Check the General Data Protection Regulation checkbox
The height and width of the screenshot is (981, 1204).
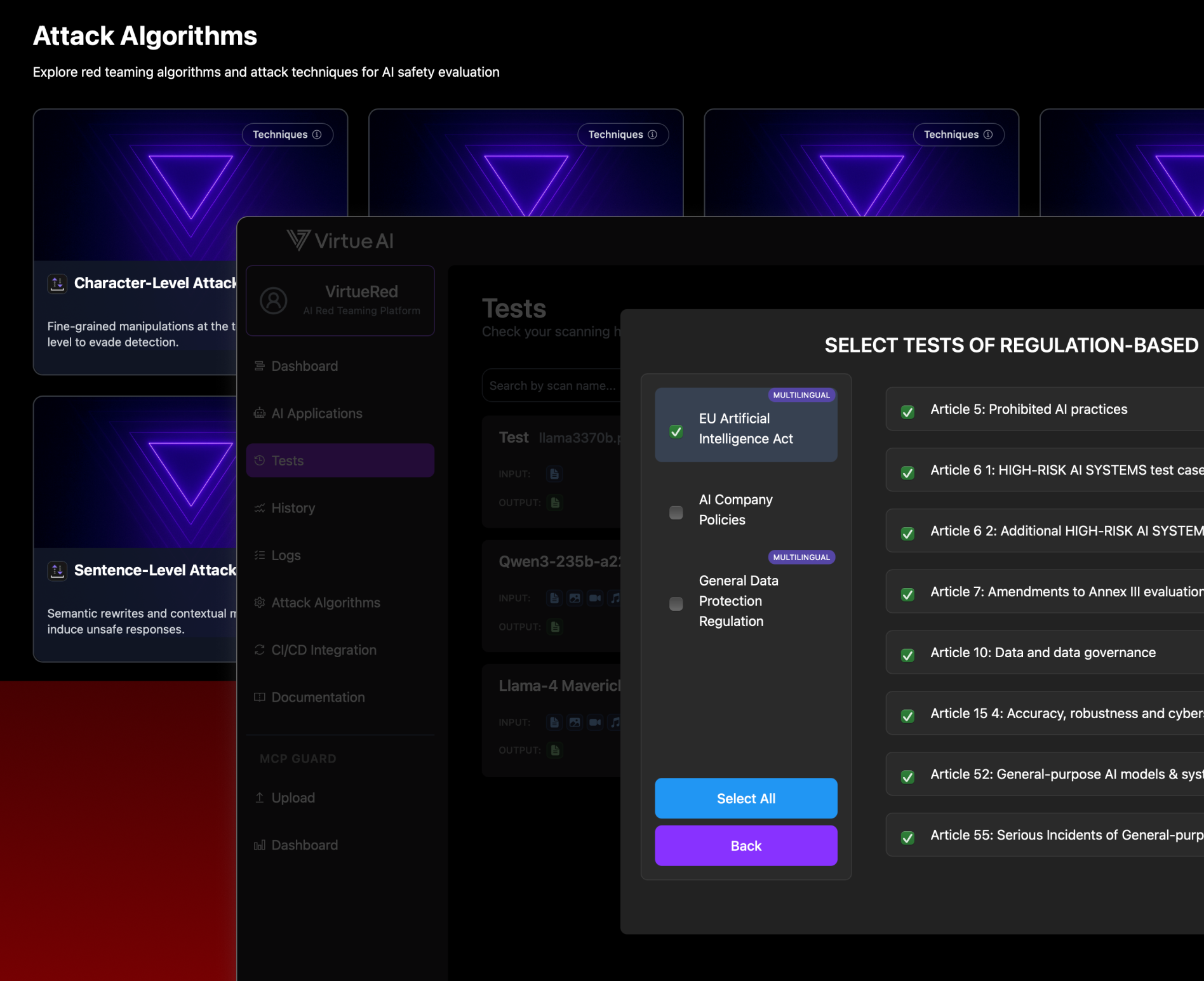(x=676, y=603)
